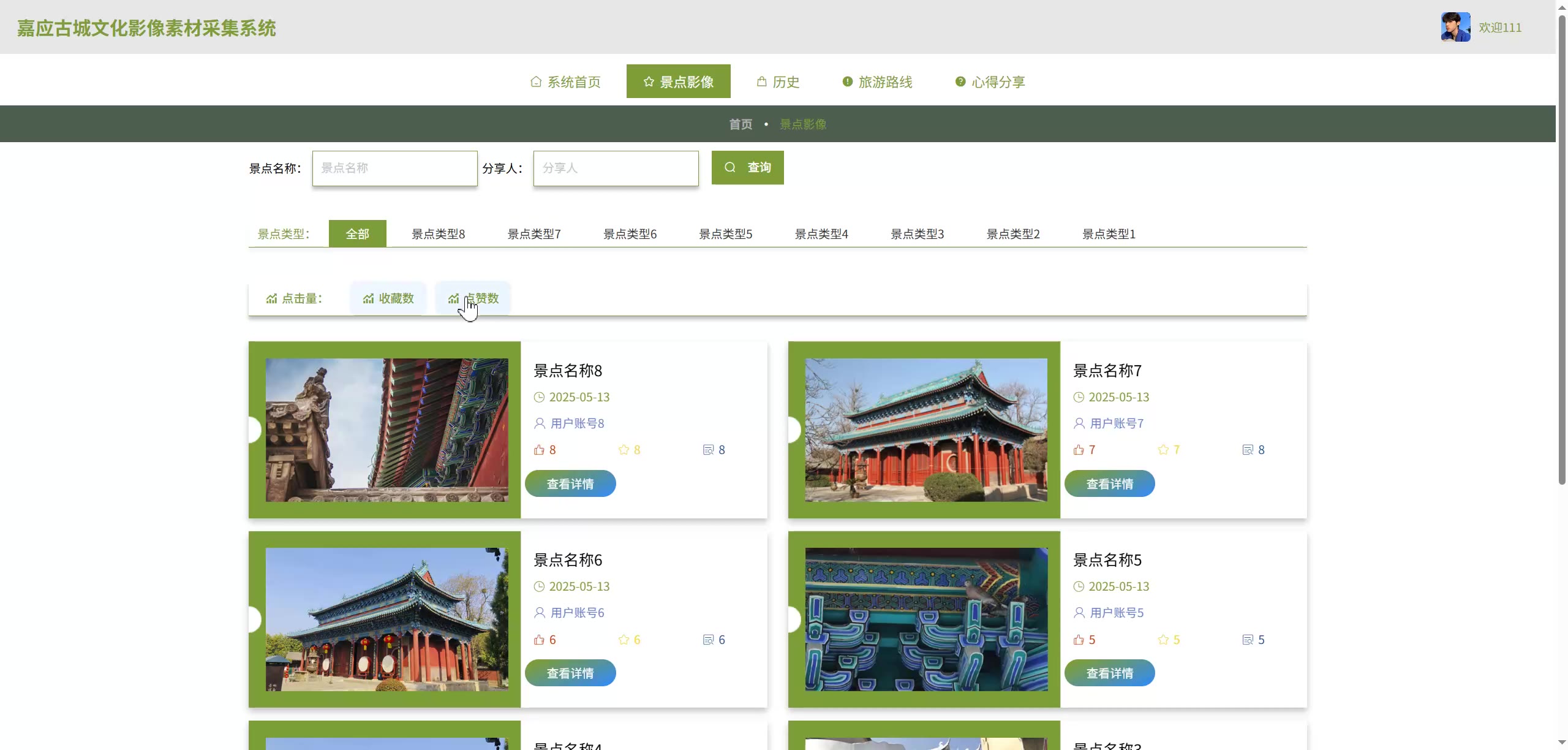Sort by 点赞数
The height and width of the screenshot is (750, 1568).
(x=473, y=298)
